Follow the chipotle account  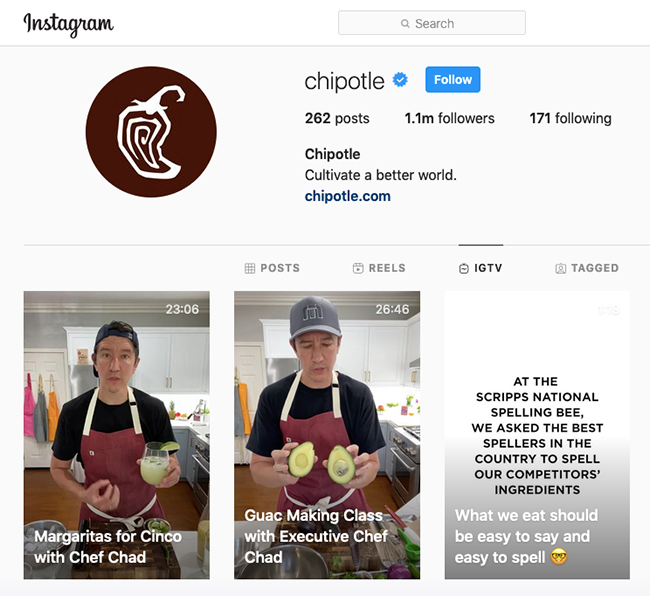click(453, 79)
